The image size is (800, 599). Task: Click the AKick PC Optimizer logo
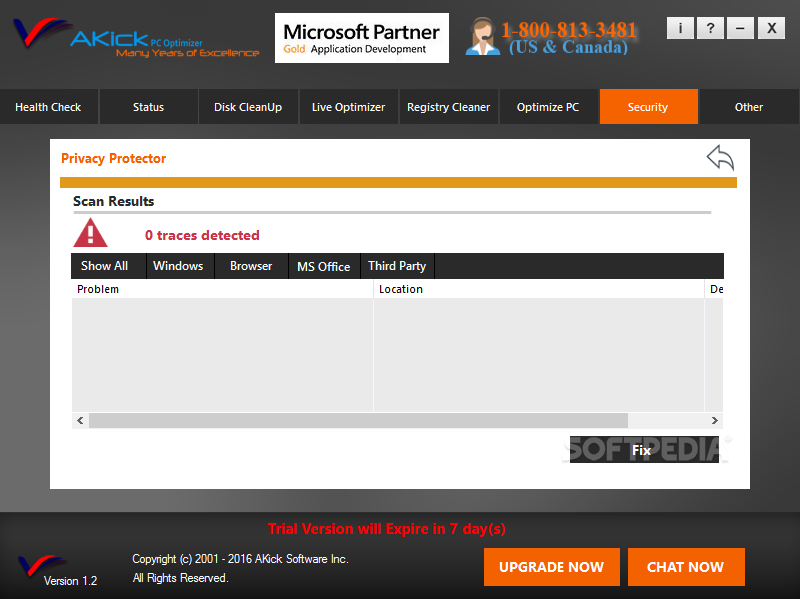pos(136,38)
